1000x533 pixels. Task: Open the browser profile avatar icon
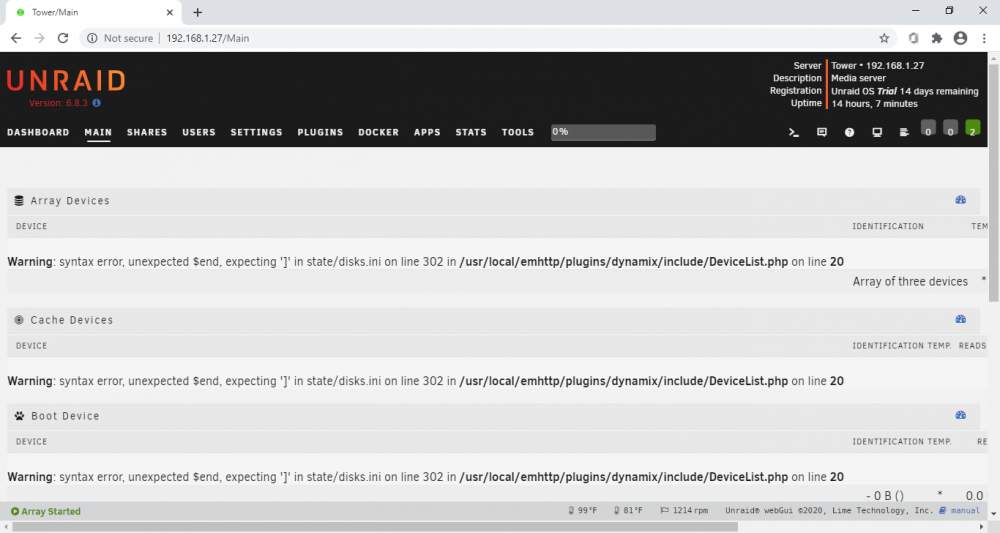[960, 38]
